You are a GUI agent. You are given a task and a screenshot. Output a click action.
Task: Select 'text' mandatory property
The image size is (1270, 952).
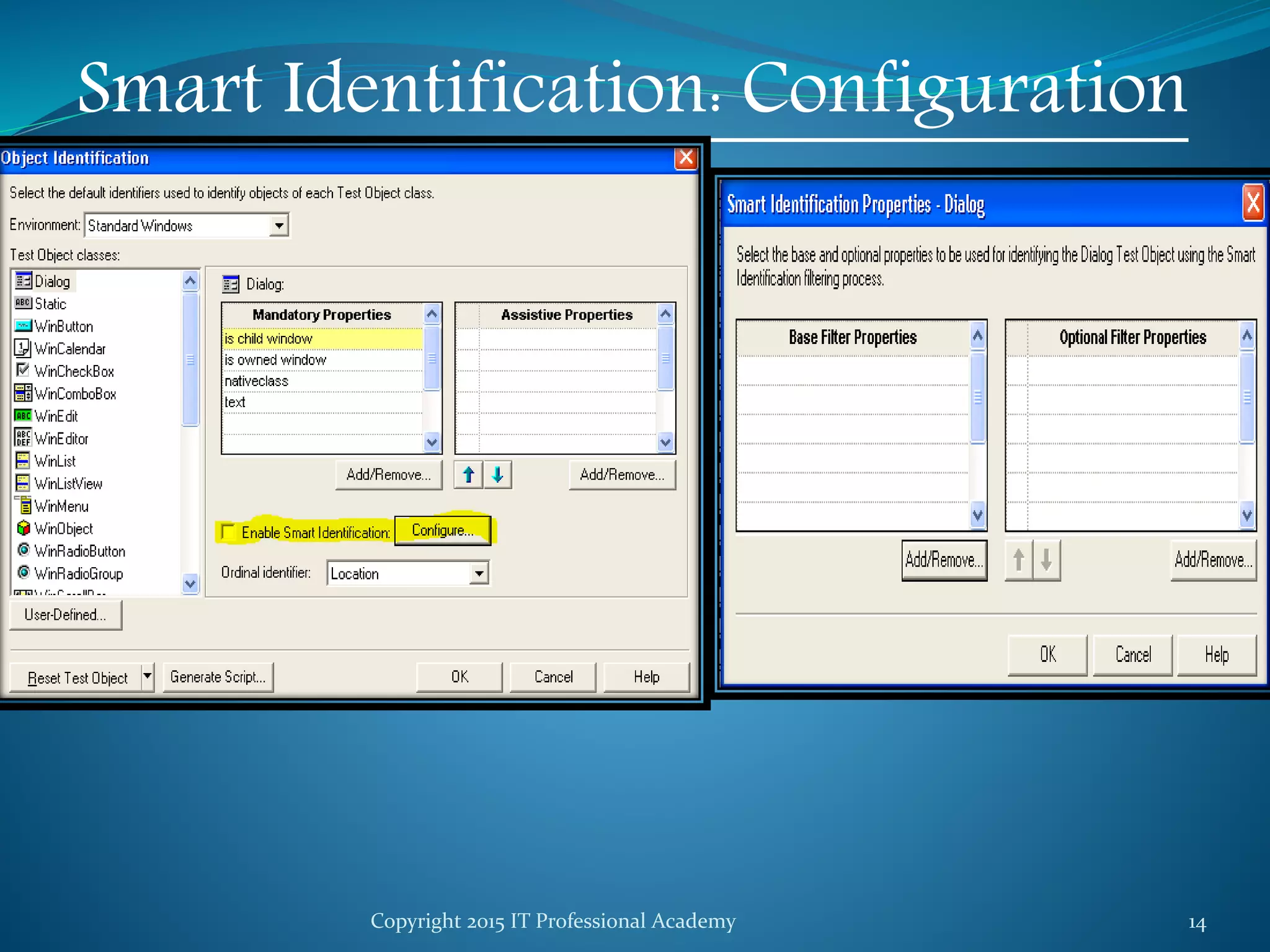322,402
